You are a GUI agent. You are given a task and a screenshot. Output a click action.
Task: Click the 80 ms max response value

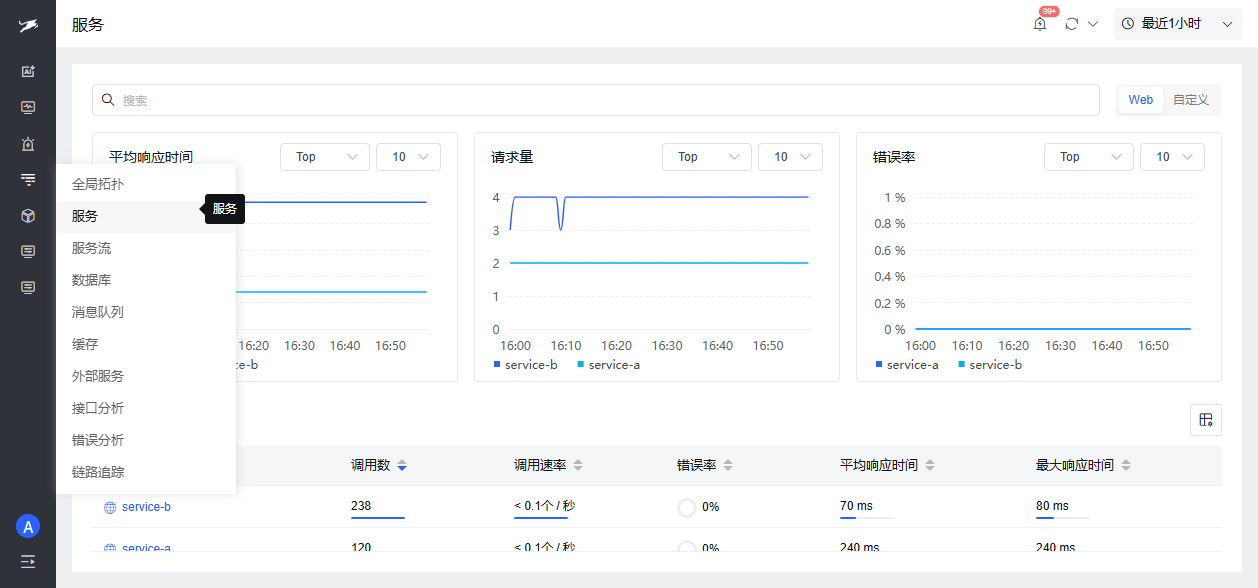[1052, 506]
